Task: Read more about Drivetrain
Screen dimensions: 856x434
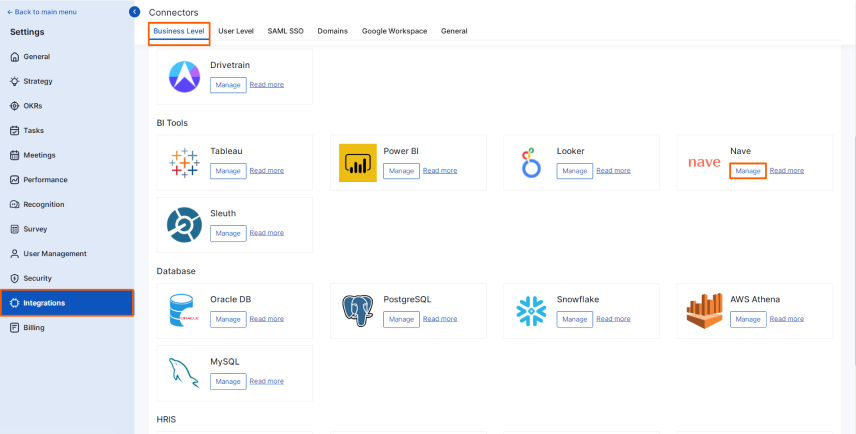Action: [266, 85]
